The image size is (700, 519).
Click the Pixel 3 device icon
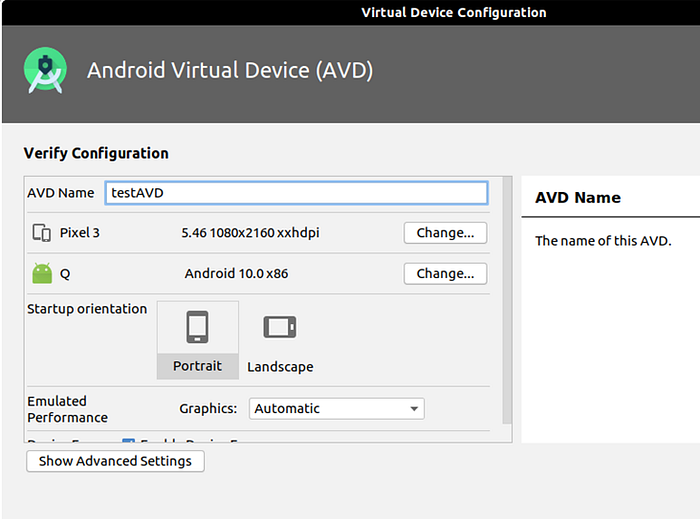pos(42,233)
